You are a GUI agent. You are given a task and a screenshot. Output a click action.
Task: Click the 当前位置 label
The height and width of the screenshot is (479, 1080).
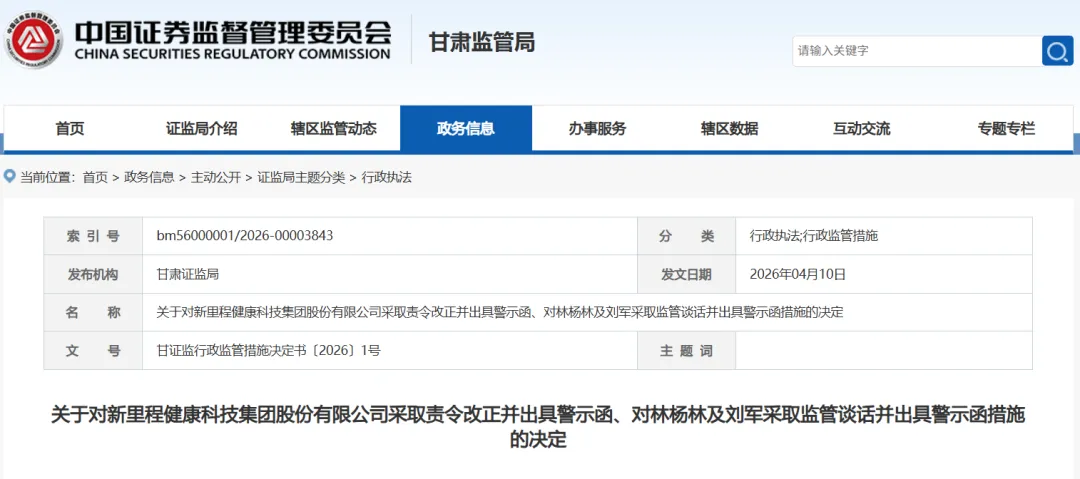pos(48,177)
